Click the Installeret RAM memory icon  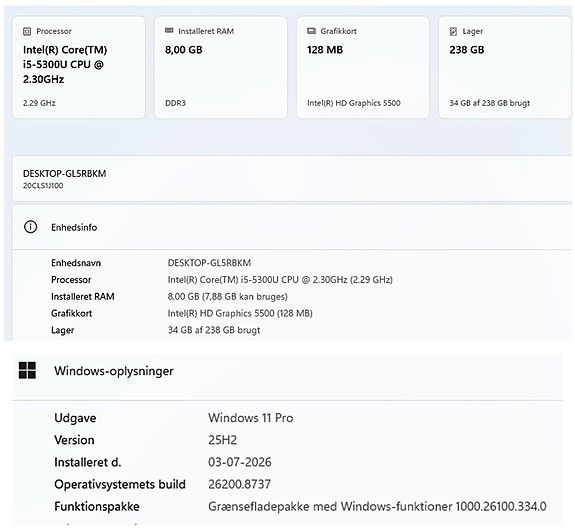[x=169, y=31]
